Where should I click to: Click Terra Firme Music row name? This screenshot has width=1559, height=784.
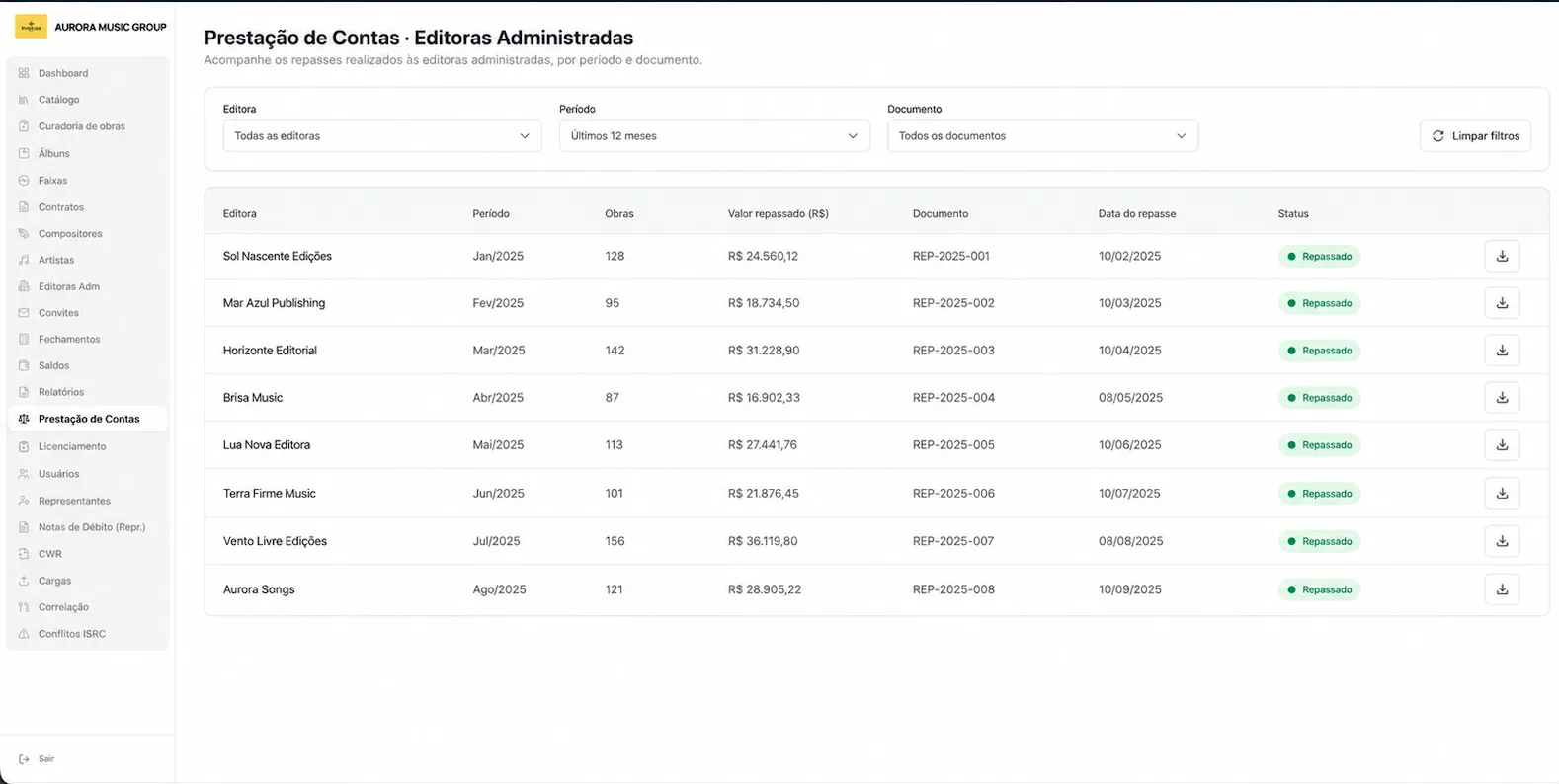[270, 493]
